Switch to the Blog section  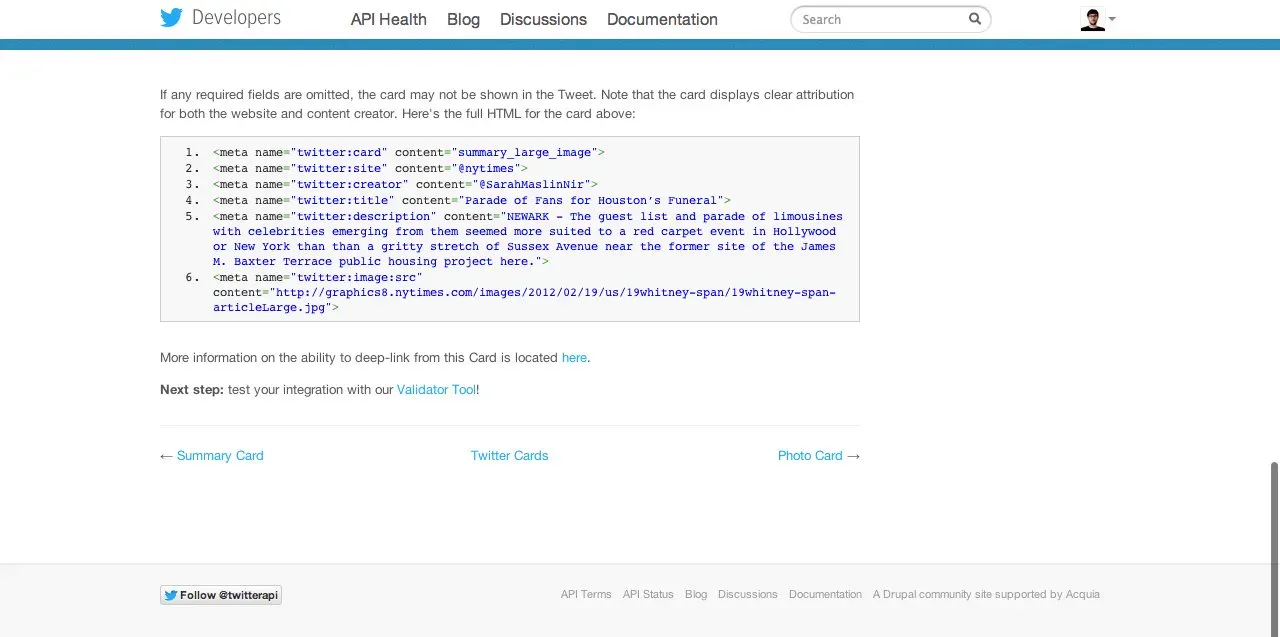(x=463, y=19)
